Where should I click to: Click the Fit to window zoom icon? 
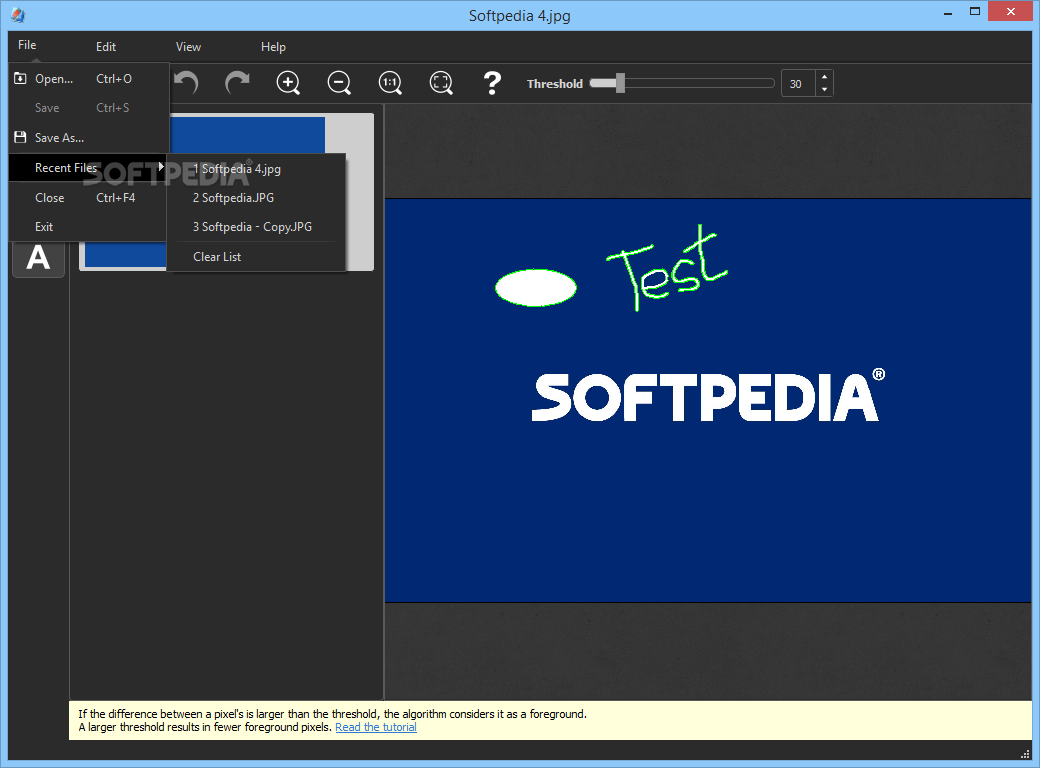coord(441,83)
